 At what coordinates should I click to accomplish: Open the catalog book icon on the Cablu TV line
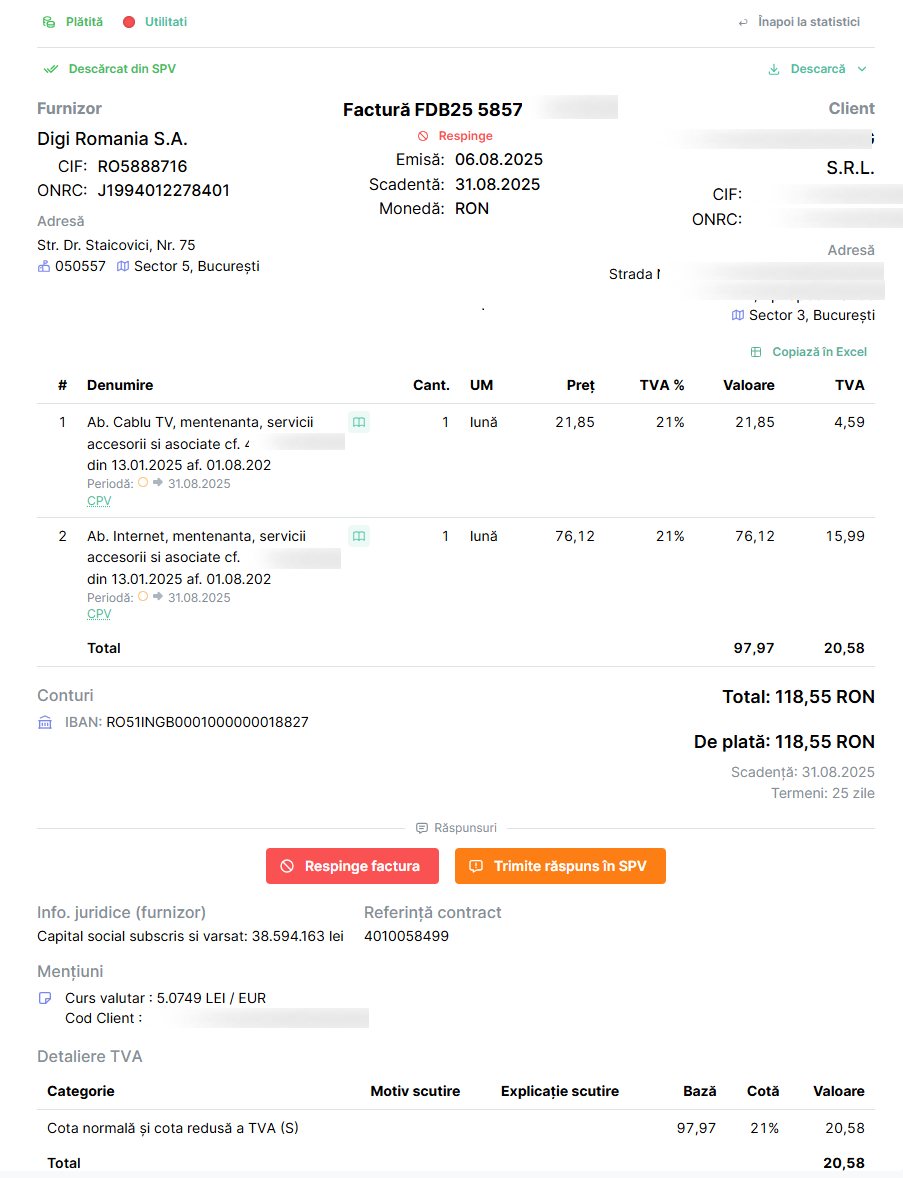(x=358, y=422)
